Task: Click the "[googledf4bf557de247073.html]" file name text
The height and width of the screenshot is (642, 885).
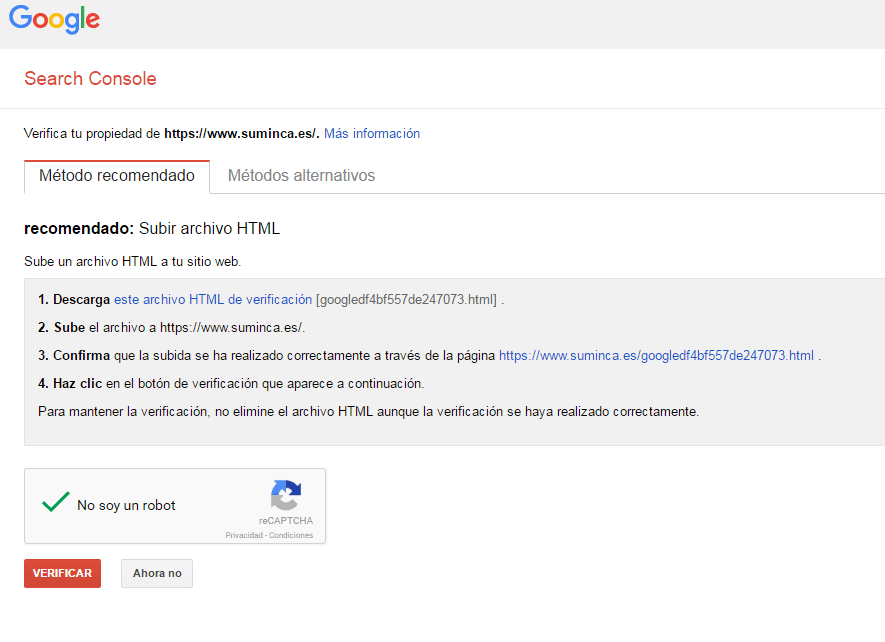Action: point(406,299)
